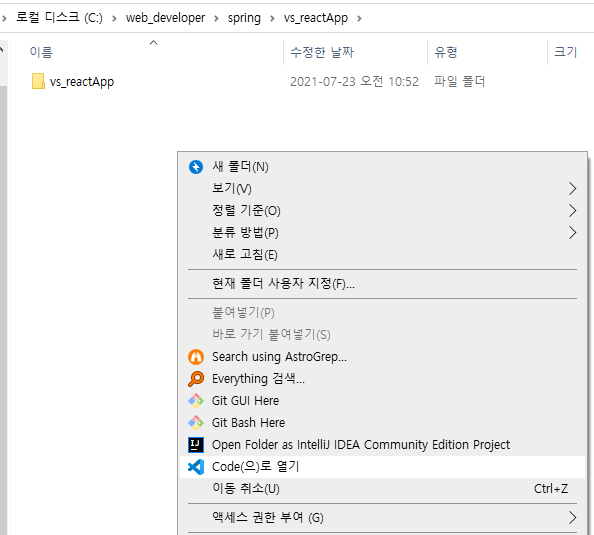This screenshot has height=535, width=594.
Task: Open the dropdown chevron after web_developer
Action: click(216, 18)
